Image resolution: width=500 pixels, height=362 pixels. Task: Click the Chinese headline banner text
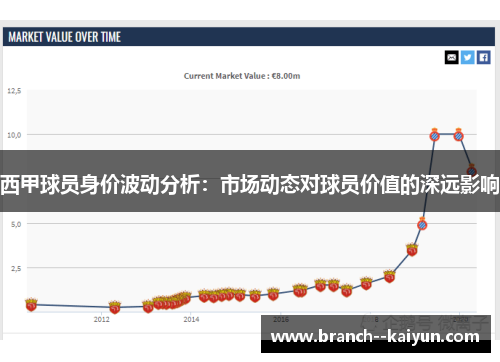tap(250, 184)
